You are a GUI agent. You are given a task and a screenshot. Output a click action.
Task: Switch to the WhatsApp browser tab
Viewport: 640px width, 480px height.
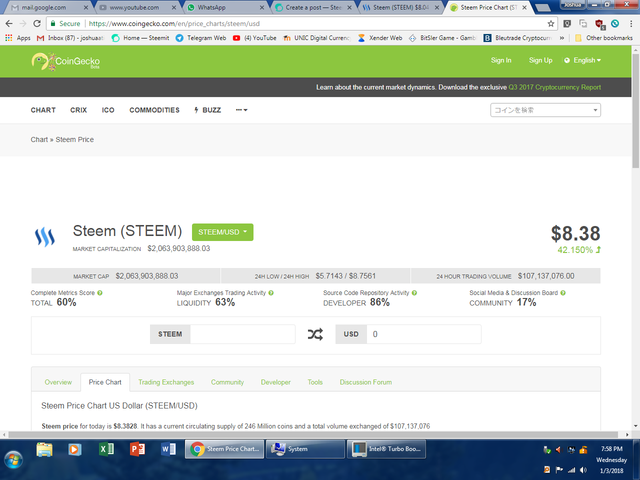224,7
